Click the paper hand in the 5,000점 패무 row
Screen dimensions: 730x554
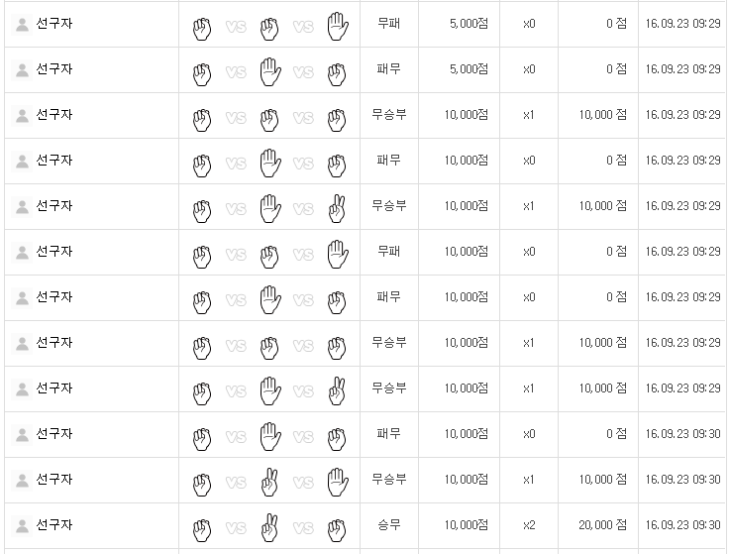click(267, 70)
